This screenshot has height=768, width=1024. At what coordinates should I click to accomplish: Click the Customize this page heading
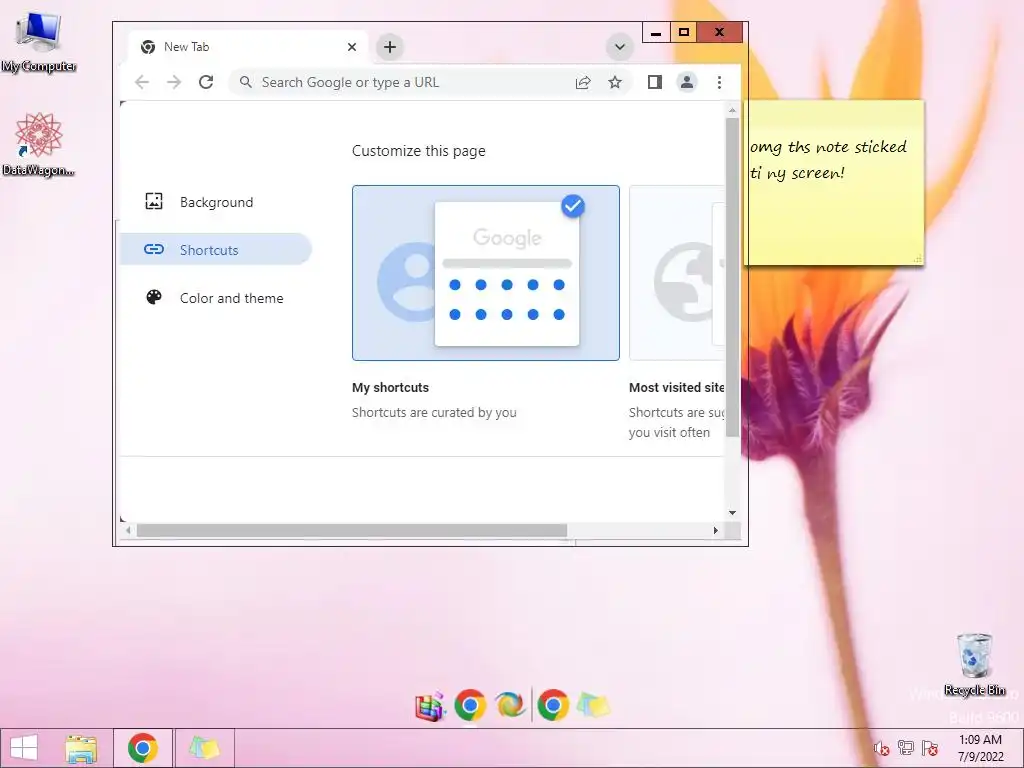[x=419, y=151]
